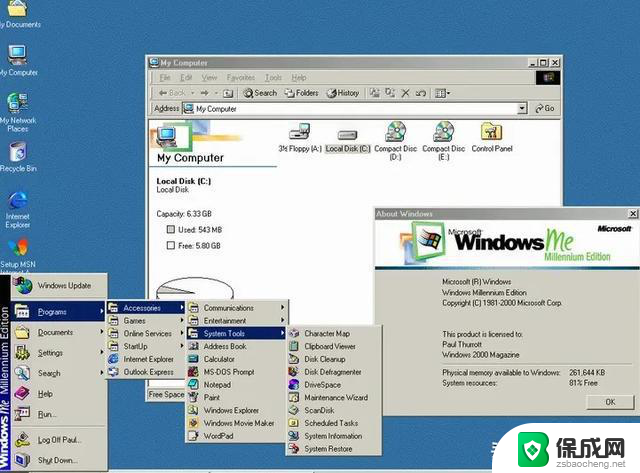Click the Back arrow in My Computer
The height and width of the screenshot is (473, 640).
[172, 93]
